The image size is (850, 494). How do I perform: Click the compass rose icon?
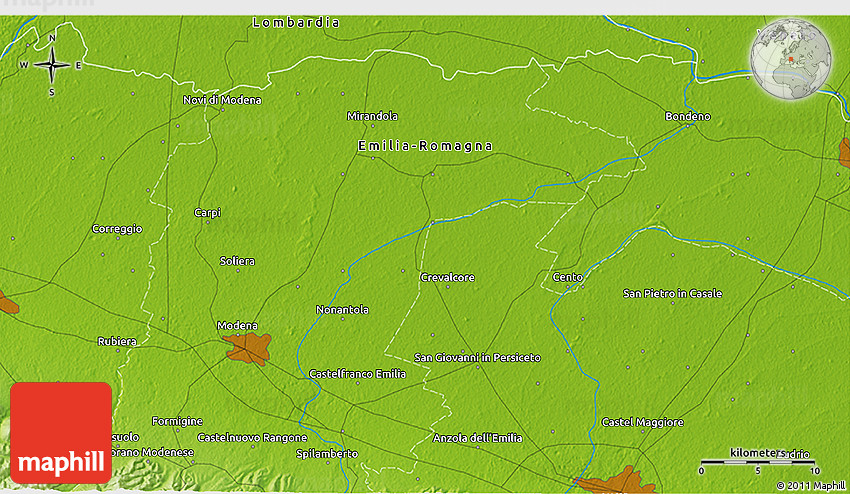click(x=52, y=65)
